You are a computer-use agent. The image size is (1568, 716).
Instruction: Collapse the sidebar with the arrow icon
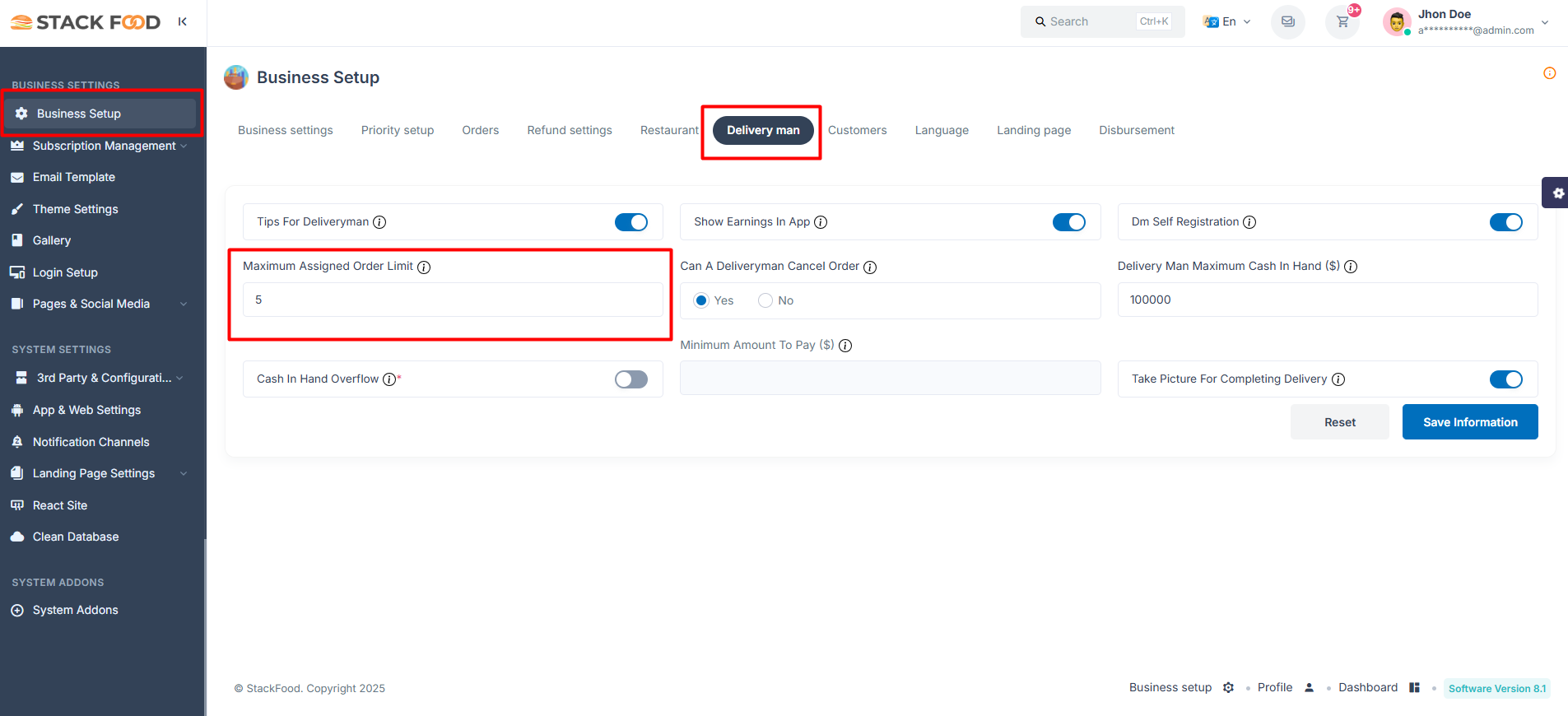(182, 21)
